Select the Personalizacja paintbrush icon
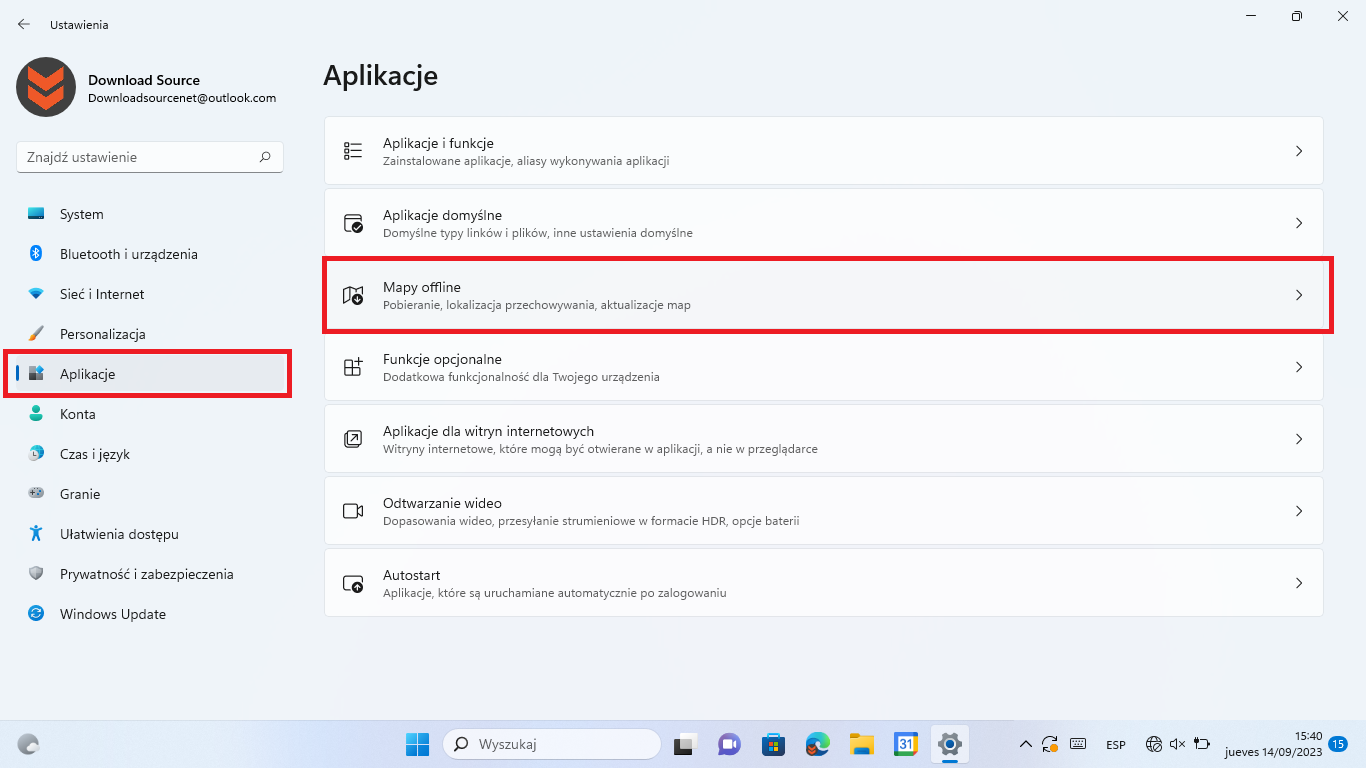 [x=36, y=334]
